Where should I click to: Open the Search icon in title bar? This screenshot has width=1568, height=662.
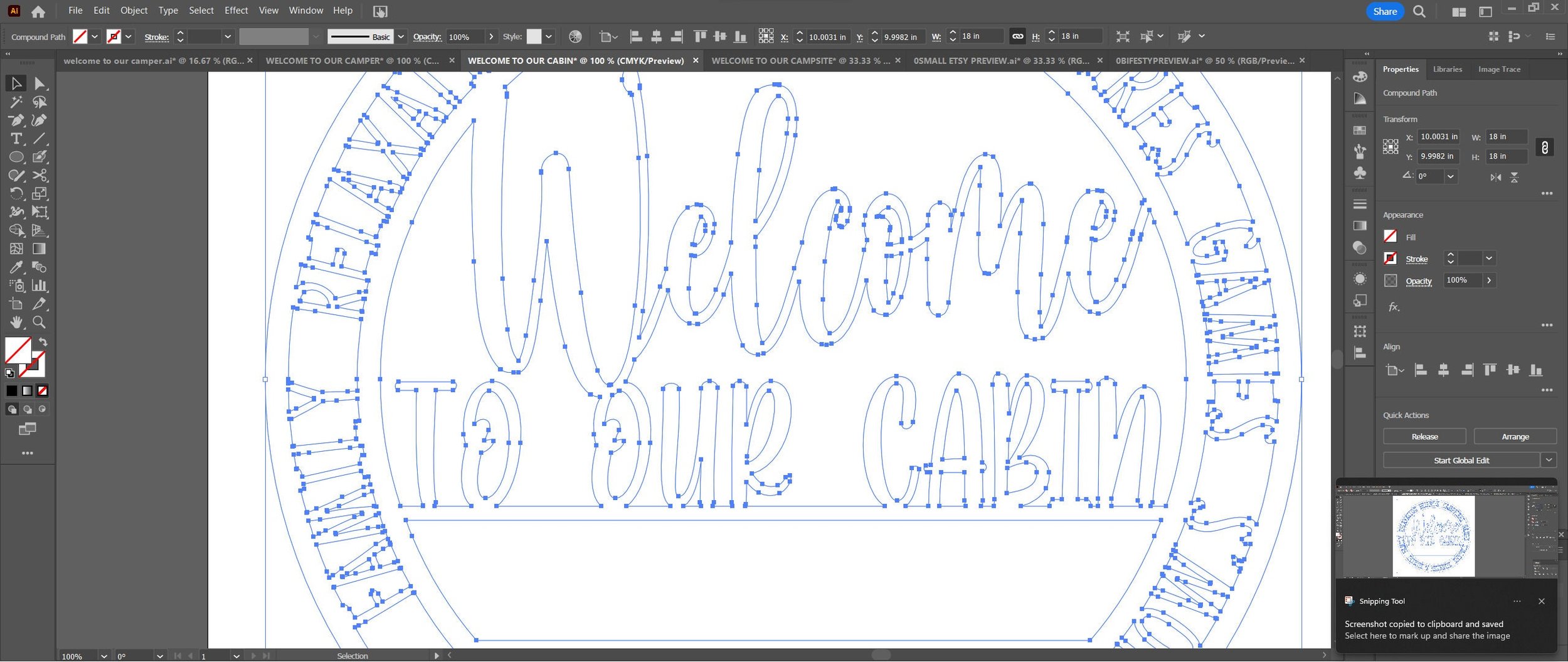point(1419,11)
